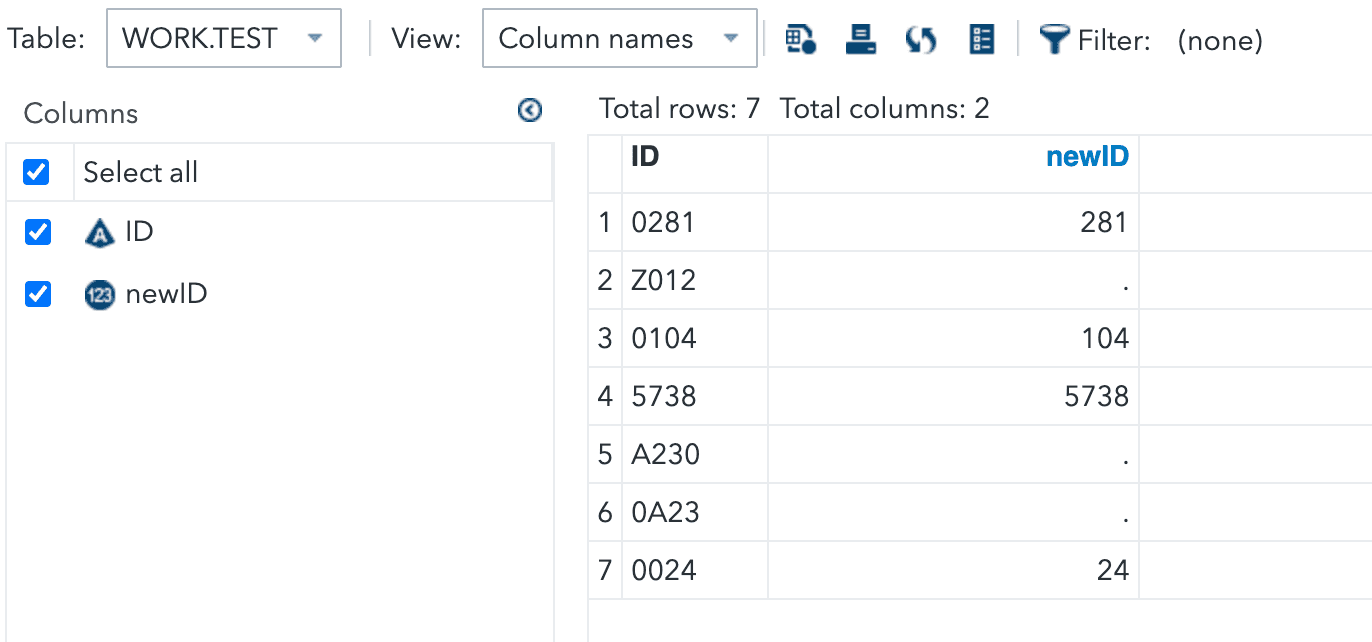Open the table properties icon

980,39
